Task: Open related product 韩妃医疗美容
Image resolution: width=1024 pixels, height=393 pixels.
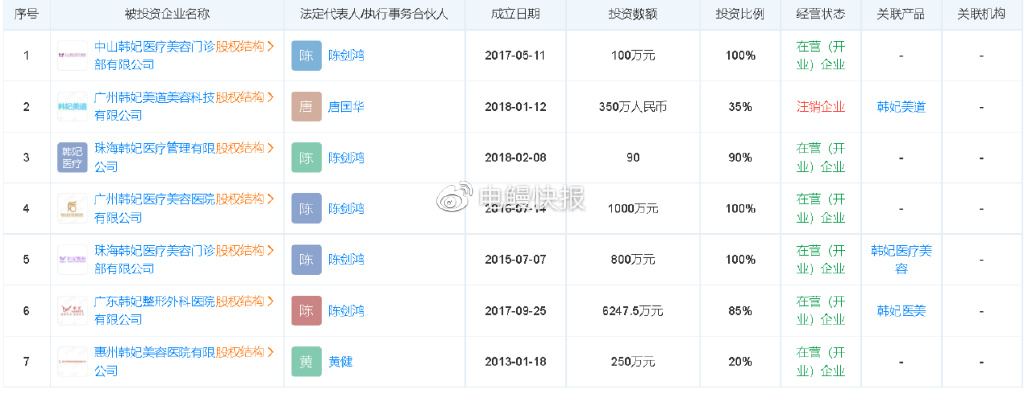Action: [901, 259]
